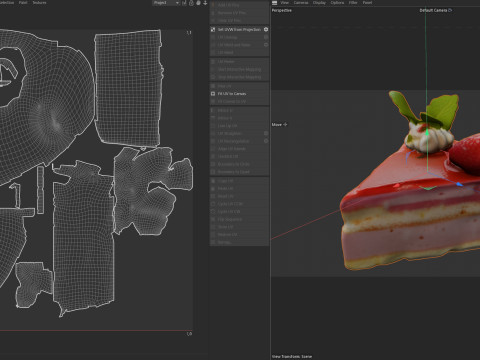Open the viewport Cameras menu
This screenshot has height=360, width=480.
[301, 3]
